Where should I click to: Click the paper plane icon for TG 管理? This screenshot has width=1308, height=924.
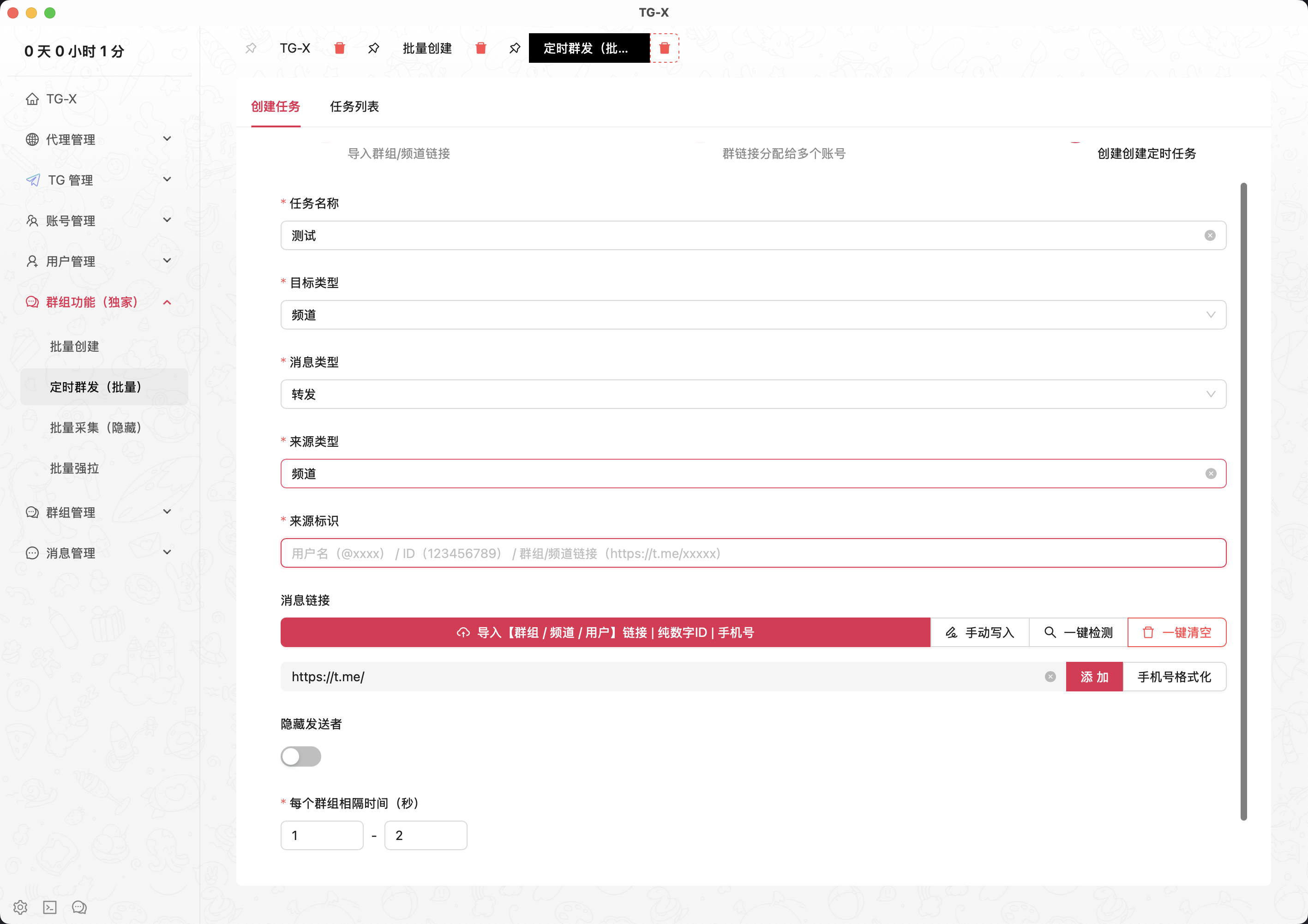click(x=33, y=180)
